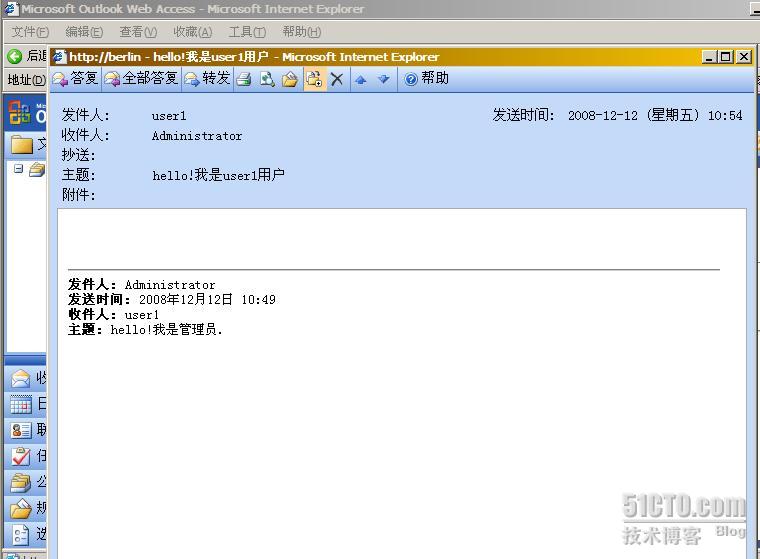Go to next item with down arrow
This screenshot has height=559, width=760.
coord(383,79)
